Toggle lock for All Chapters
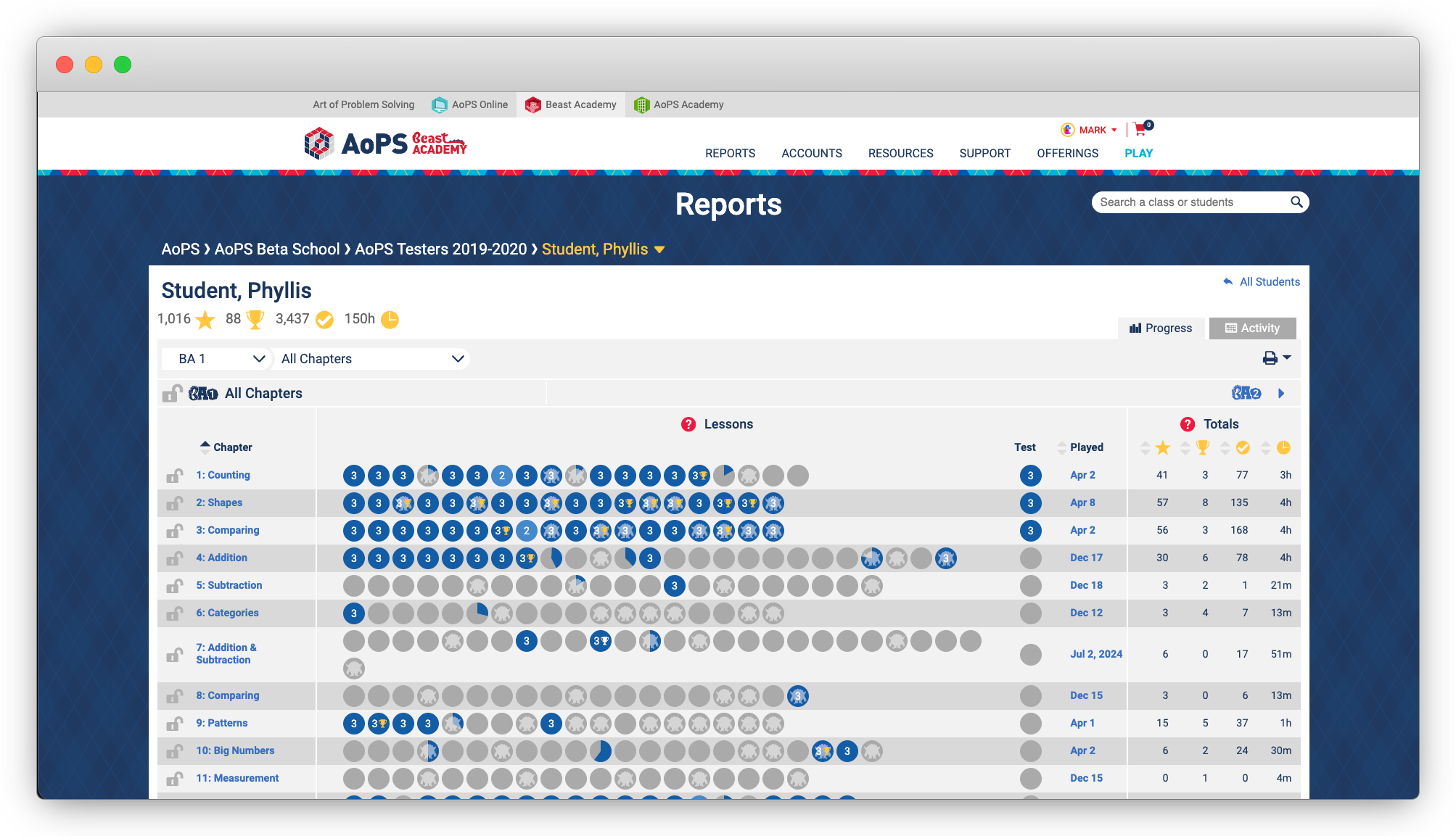1456x836 pixels. pyautogui.click(x=172, y=393)
